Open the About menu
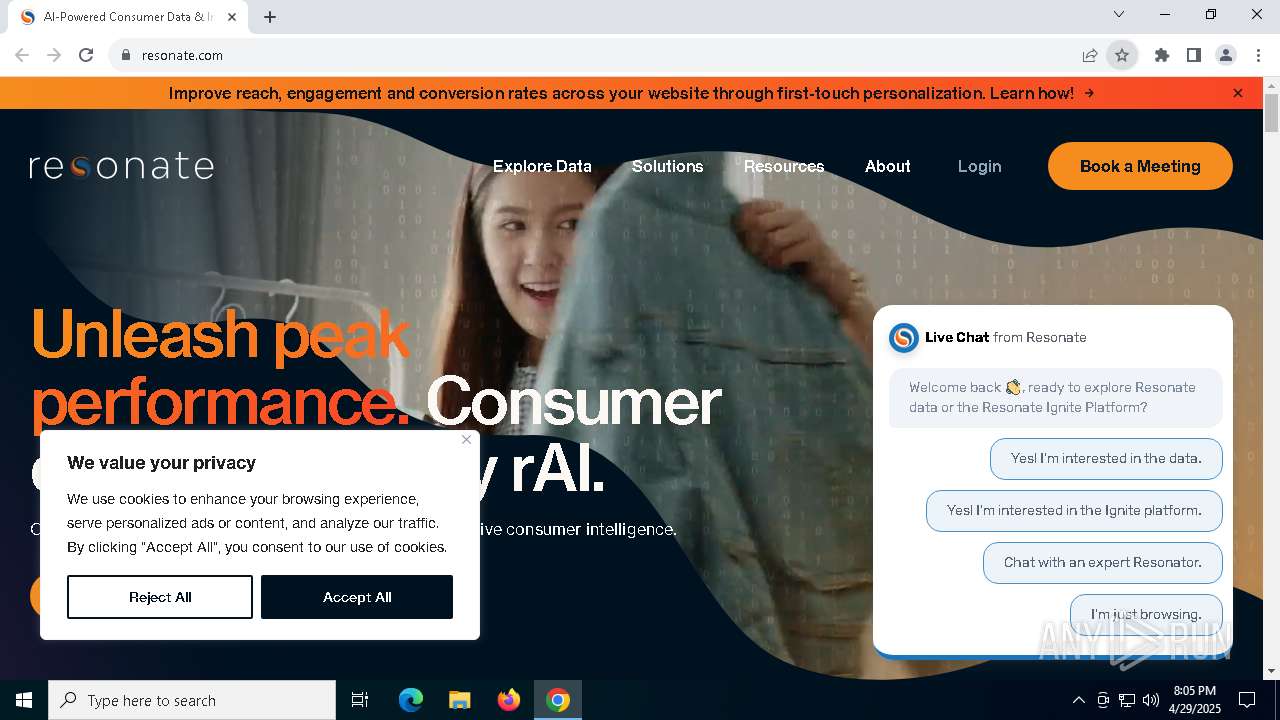 tap(888, 166)
